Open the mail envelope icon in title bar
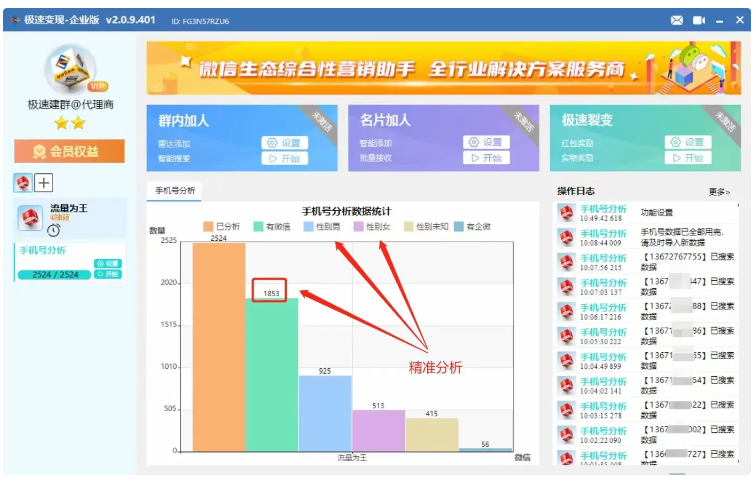The width and height of the screenshot is (756, 481). pos(677,20)
